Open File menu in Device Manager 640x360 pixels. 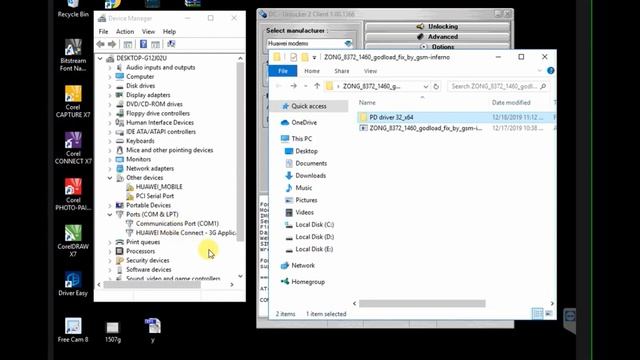103,31
